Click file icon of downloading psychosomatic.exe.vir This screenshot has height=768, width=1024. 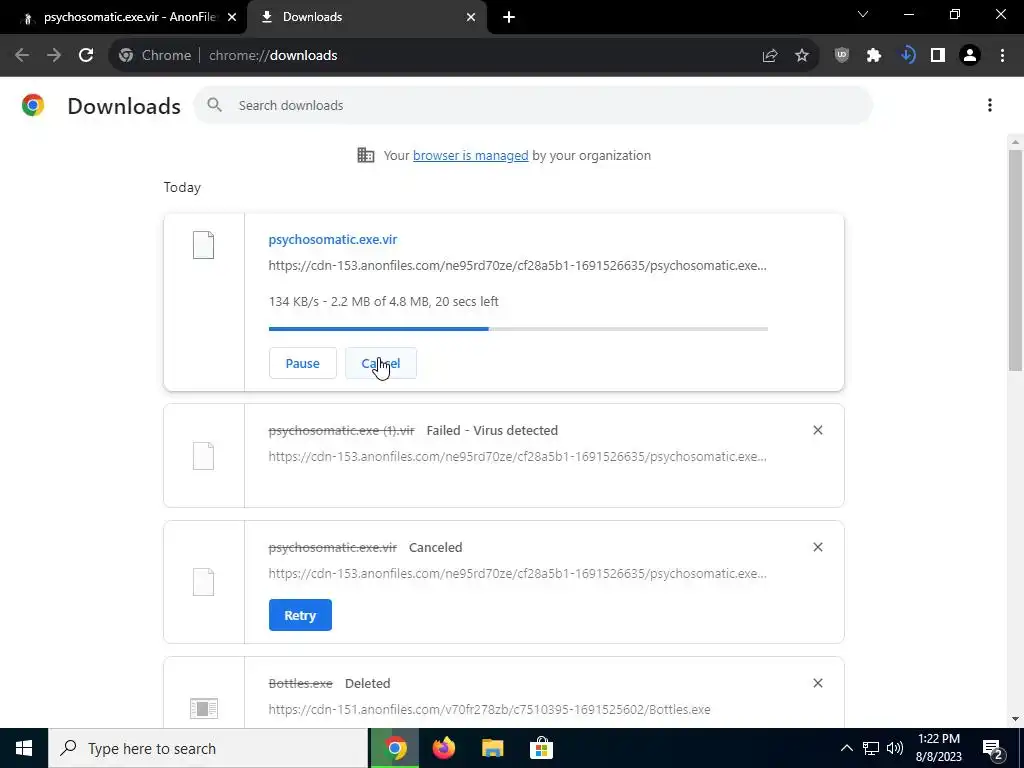click(203, 245)
